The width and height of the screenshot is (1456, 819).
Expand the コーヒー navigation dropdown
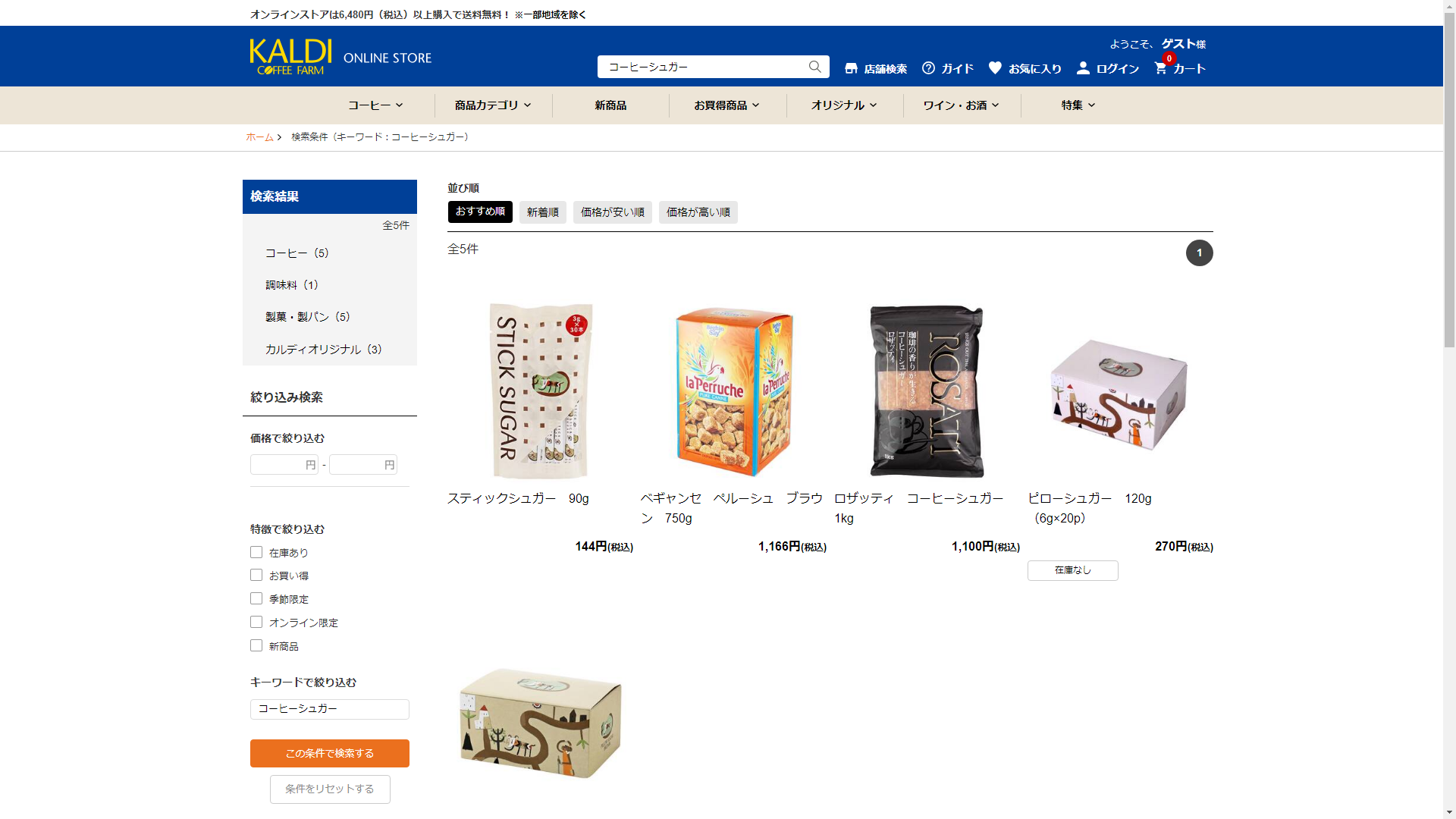pos(375,105)
